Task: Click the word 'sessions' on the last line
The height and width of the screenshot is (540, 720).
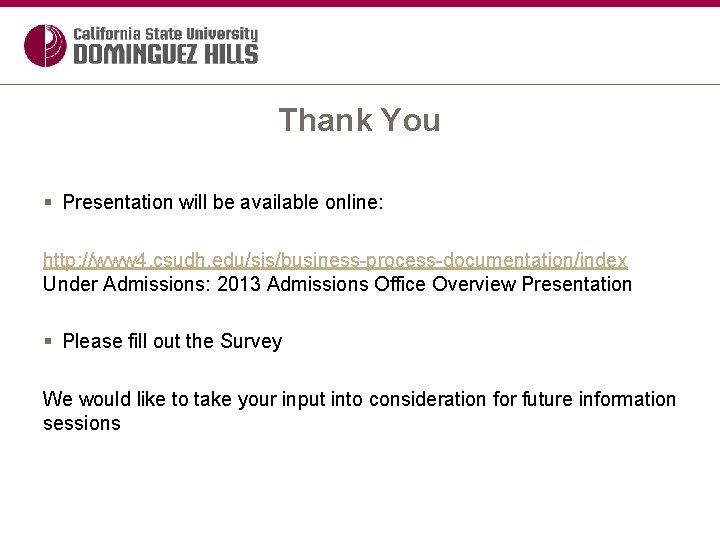Action: pyautogui.click(x=81, y=423)
